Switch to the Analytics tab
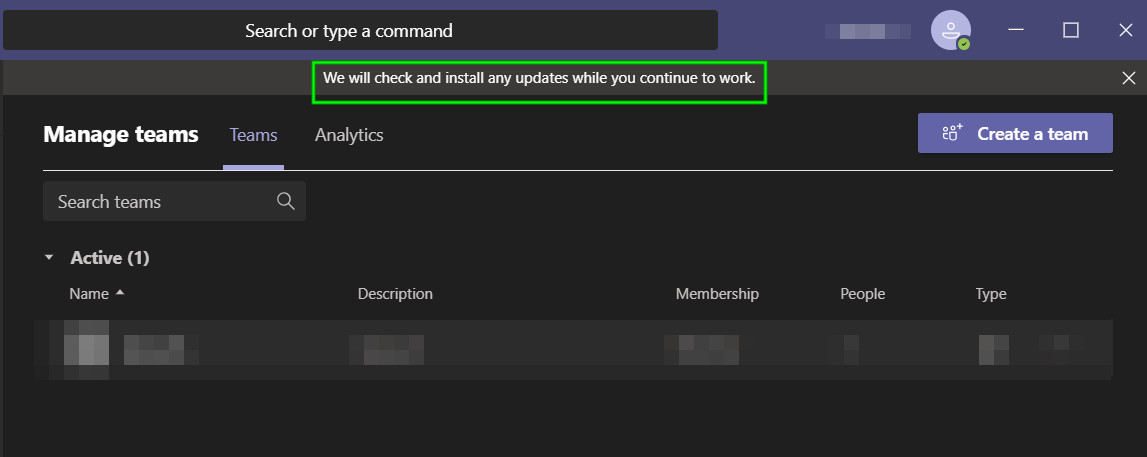This screenshot has width=1147, height=457. 349,134
